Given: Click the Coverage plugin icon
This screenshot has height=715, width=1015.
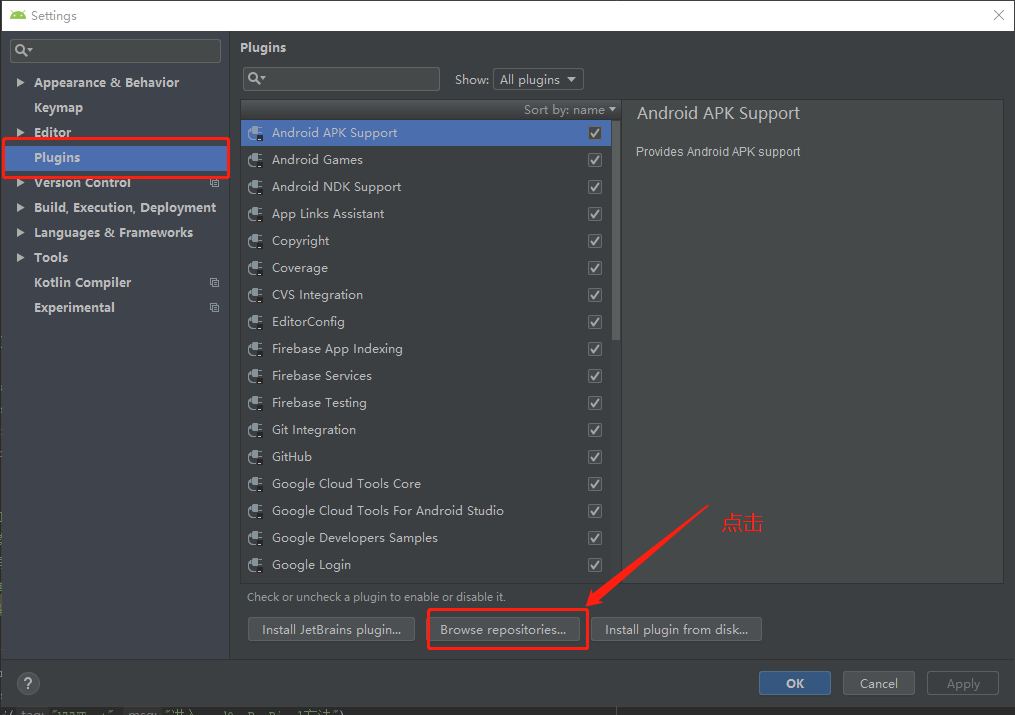Looking at the screenshot, I should click(256, 268).
